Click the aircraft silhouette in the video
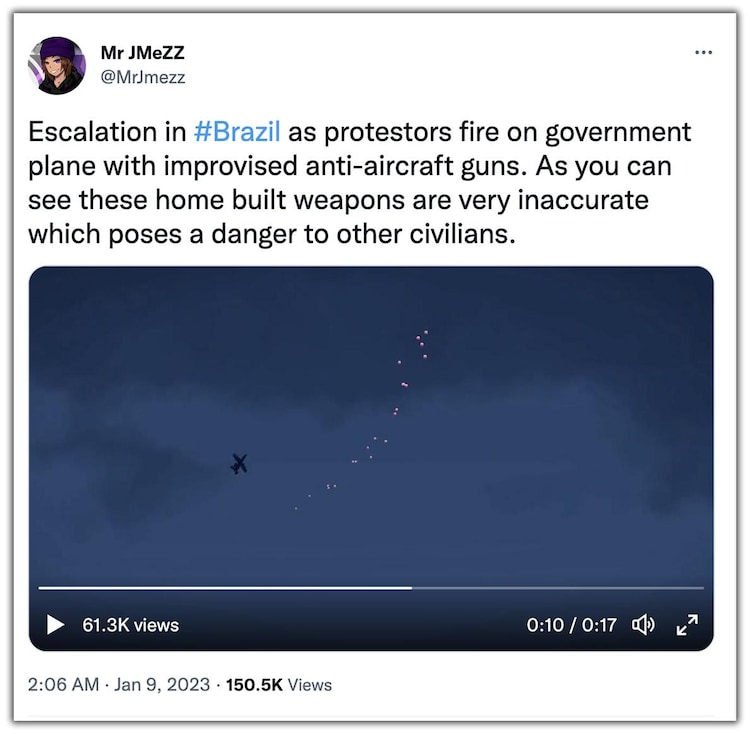The image size is (750, 734). pyautogui.click(x=238, y=463)
